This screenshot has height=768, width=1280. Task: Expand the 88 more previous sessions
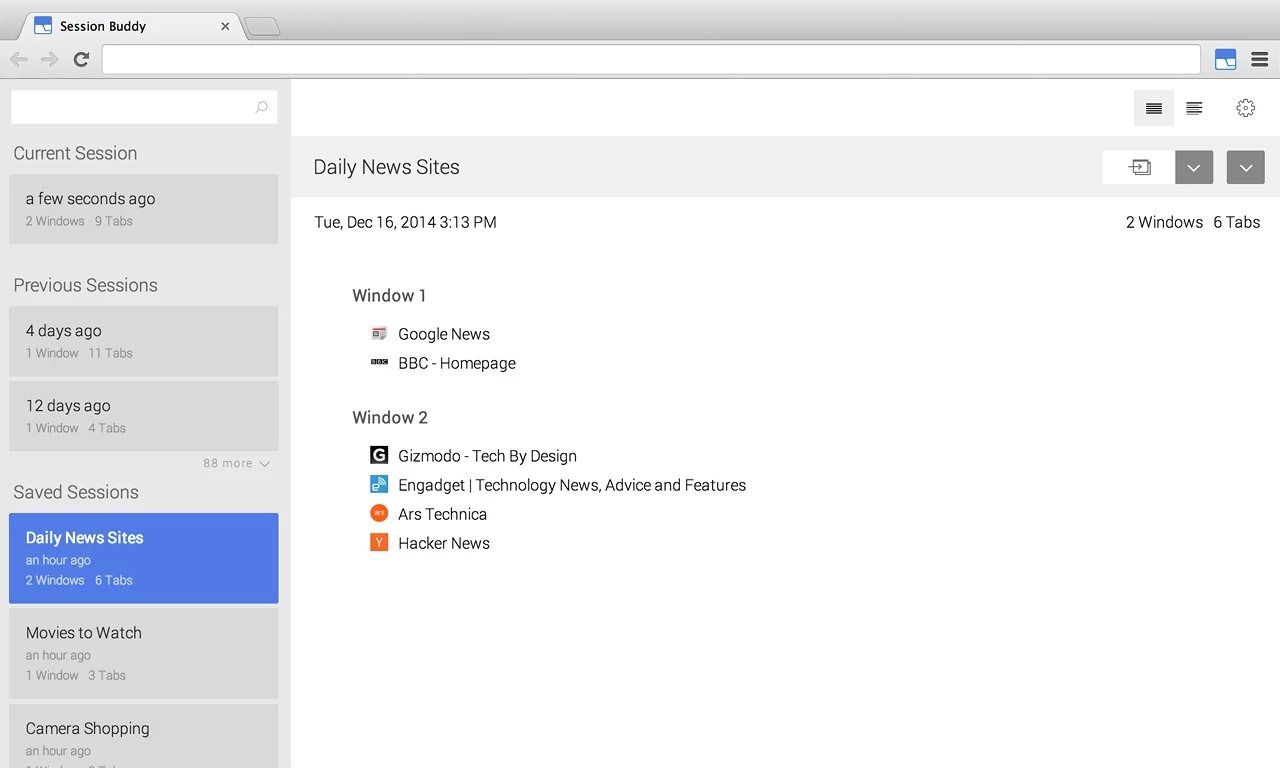point(236,463)
